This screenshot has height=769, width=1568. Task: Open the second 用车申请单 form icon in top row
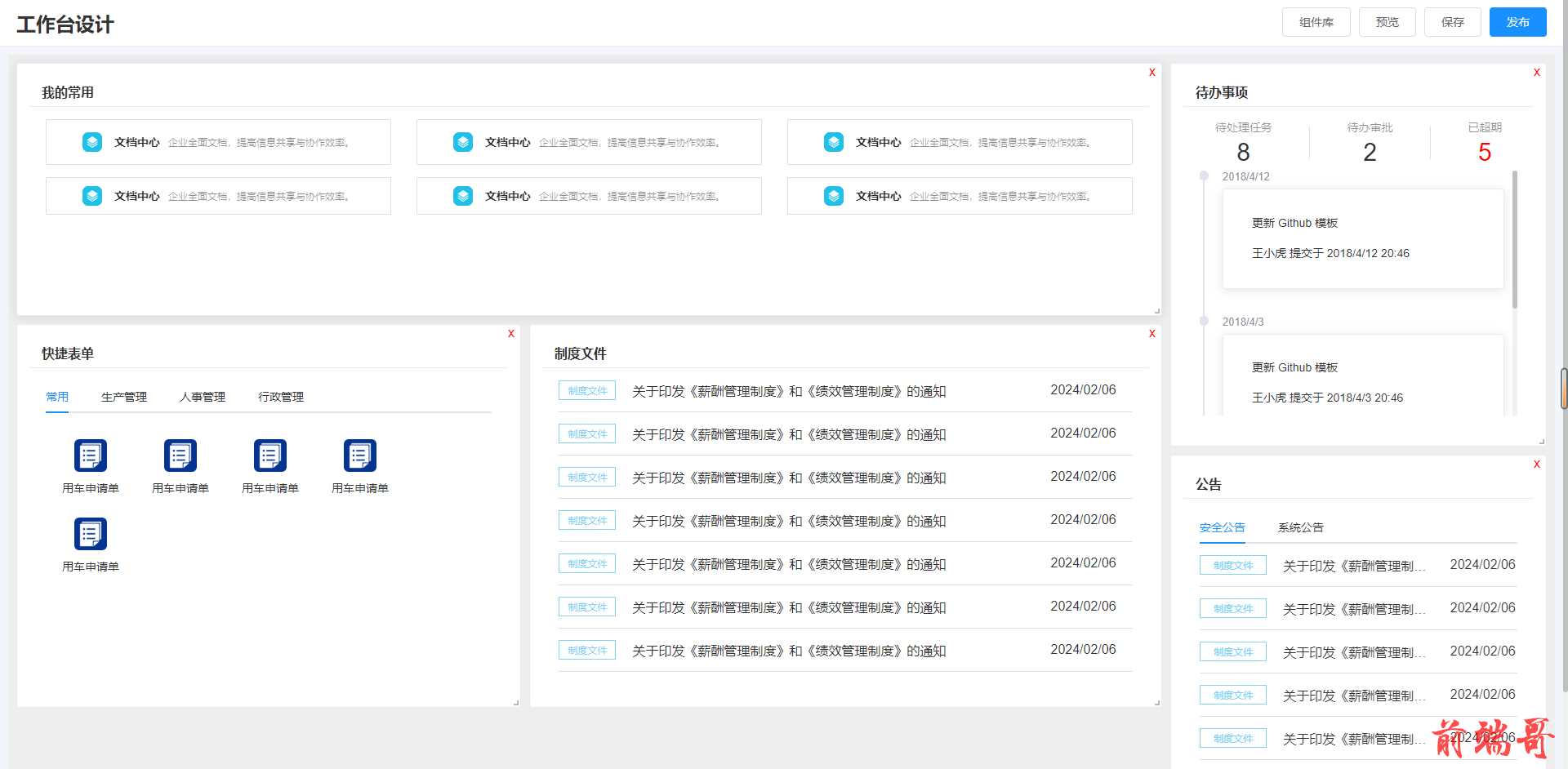click(x=180, y=456)
